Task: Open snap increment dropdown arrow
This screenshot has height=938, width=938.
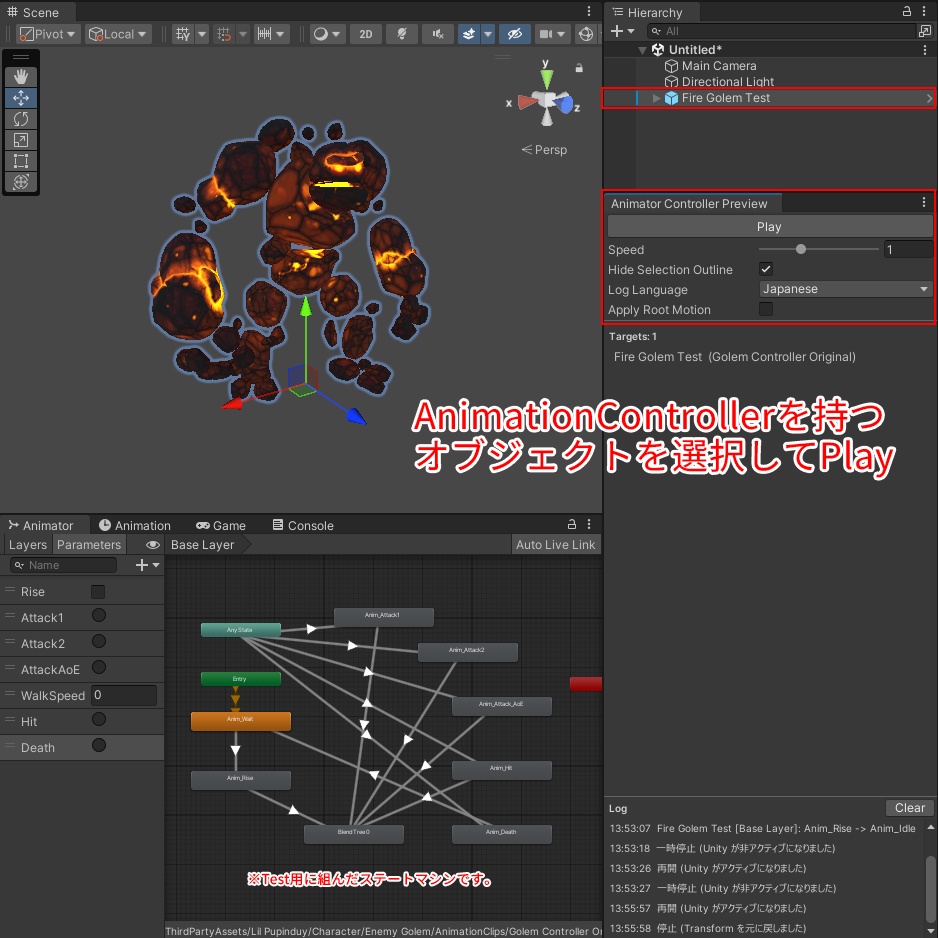Action: [280, 34]
